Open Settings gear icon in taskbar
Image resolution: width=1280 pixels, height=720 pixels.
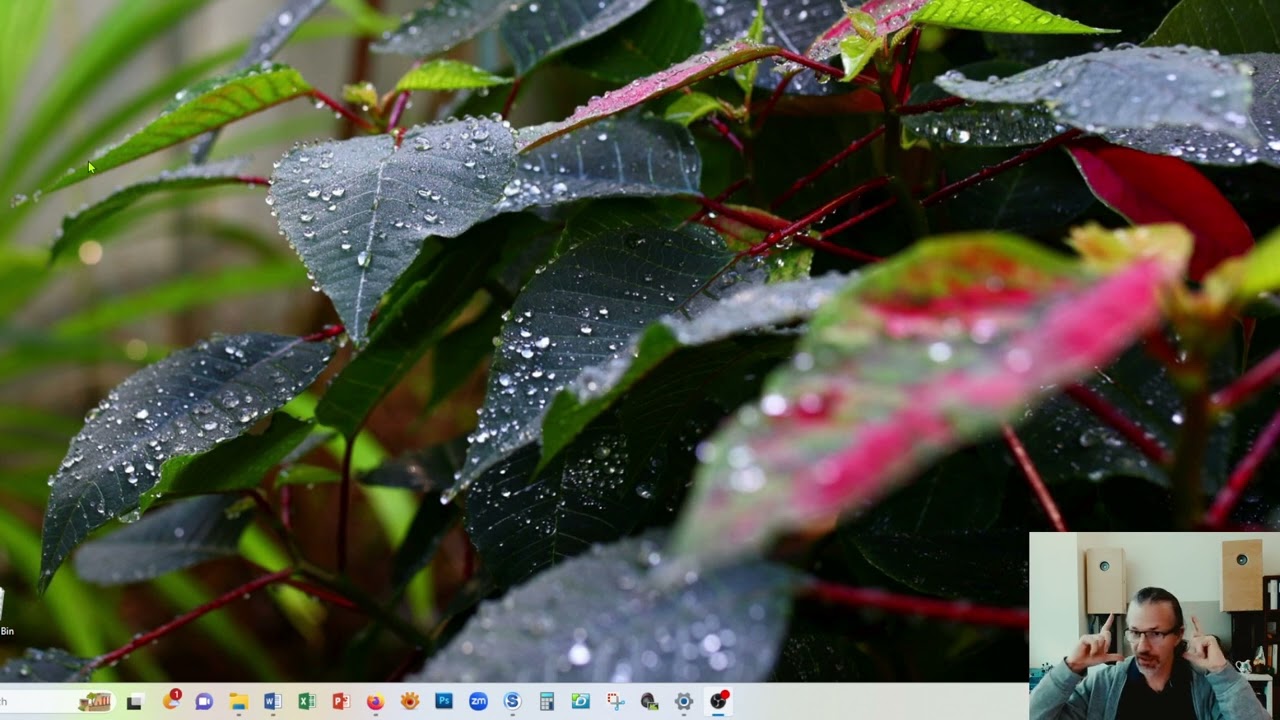[683, 702]
